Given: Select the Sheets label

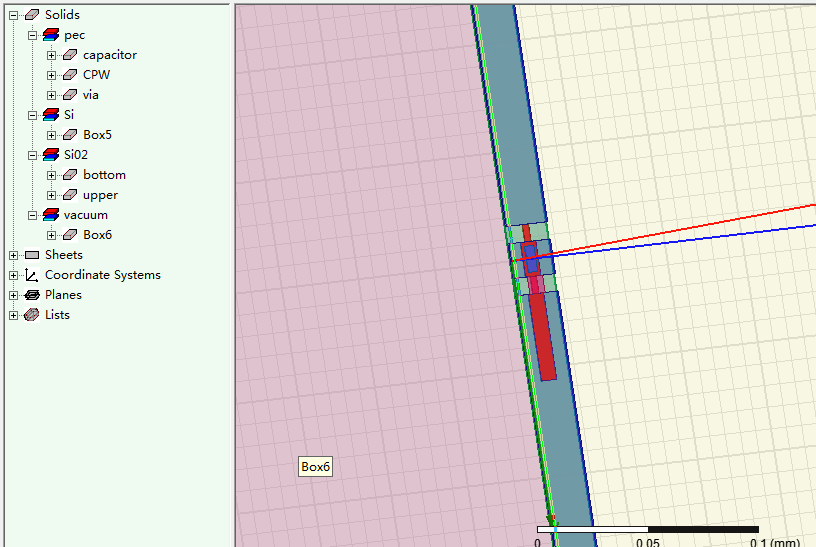Looking at the screenshot, I should click(x=64, y=255).
